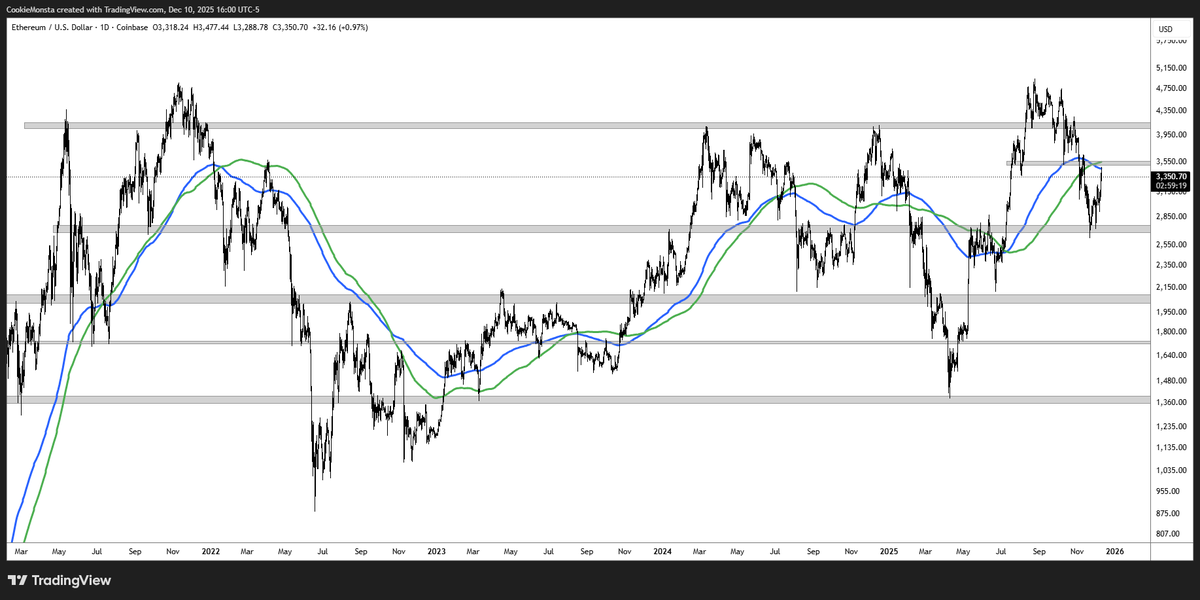Click the 2025 label on the time axis
The height and width of the screenshot is (600, 1200).
click(x=888, y=550)
